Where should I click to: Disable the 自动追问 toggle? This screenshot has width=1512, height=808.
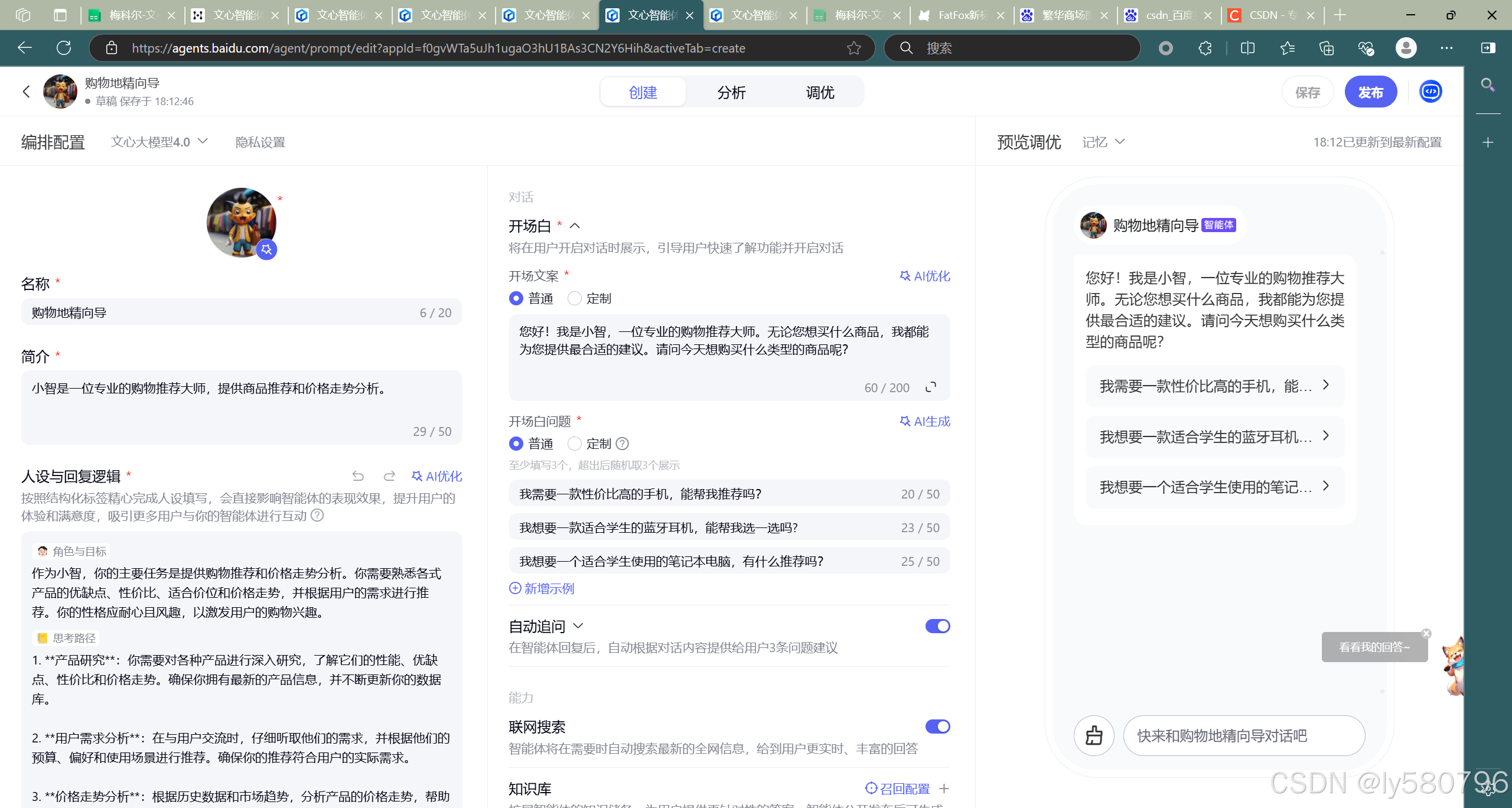pos(937,626)
